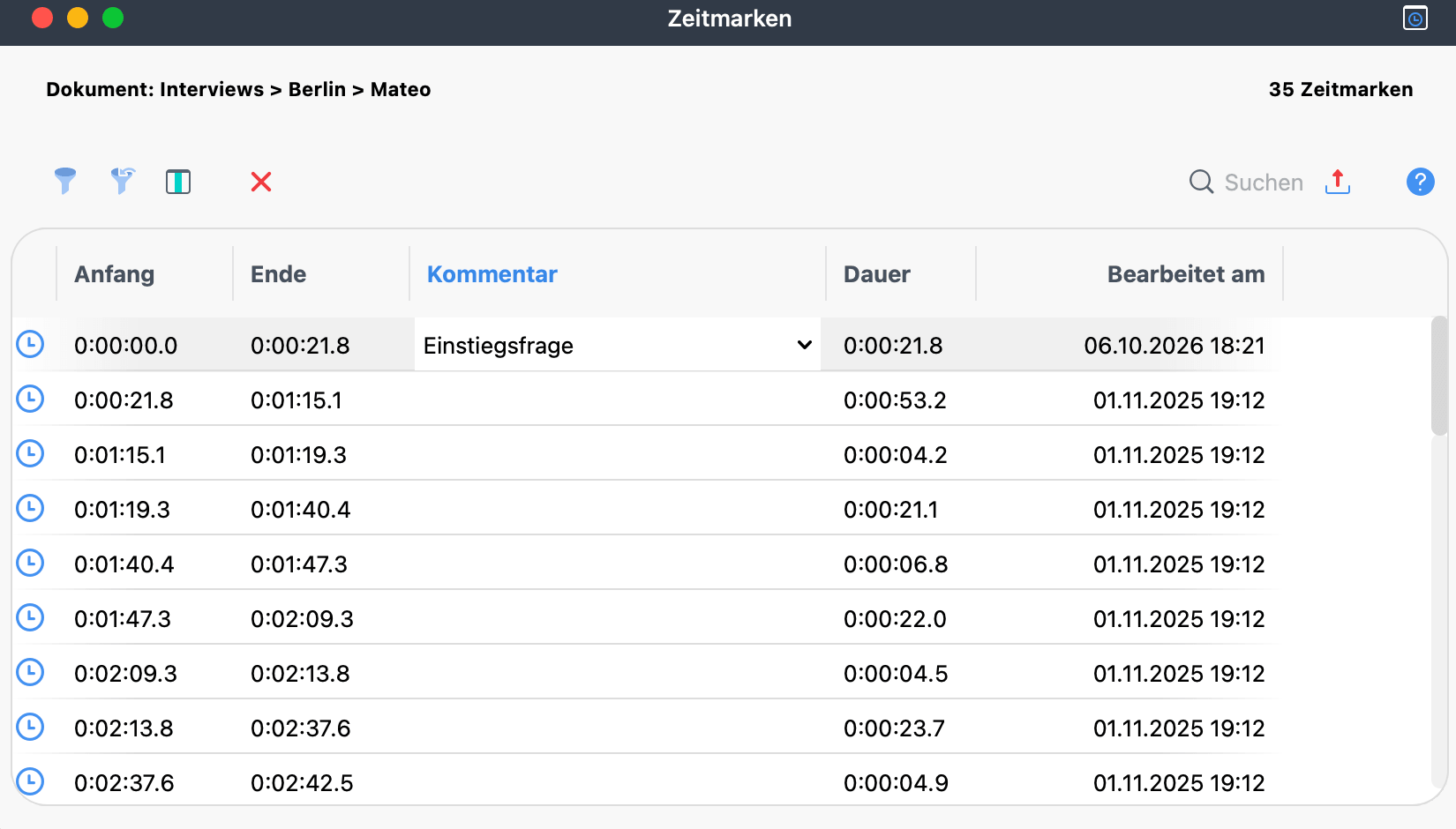The height and width of the screenshot is (829, 1456).
Task: Click the duration value 0:00:22.0
Action: click(x=895, y=619)
